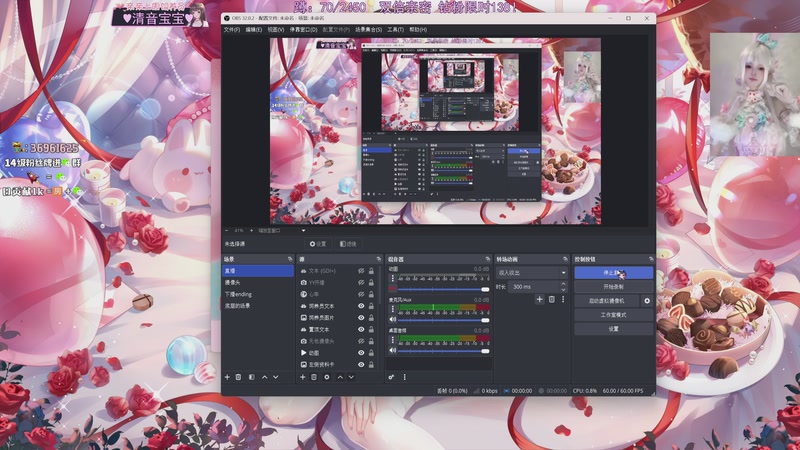Open advanced audio properties gears icon in mixer
The image size is (800, 450).
point(391,377)
